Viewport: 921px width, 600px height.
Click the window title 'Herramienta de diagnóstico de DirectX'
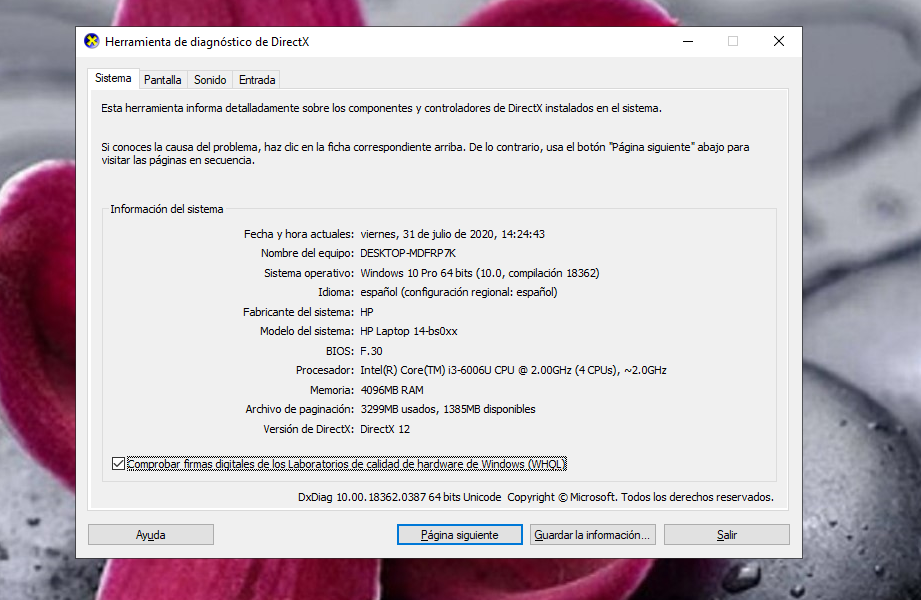[x=207, y=42]
